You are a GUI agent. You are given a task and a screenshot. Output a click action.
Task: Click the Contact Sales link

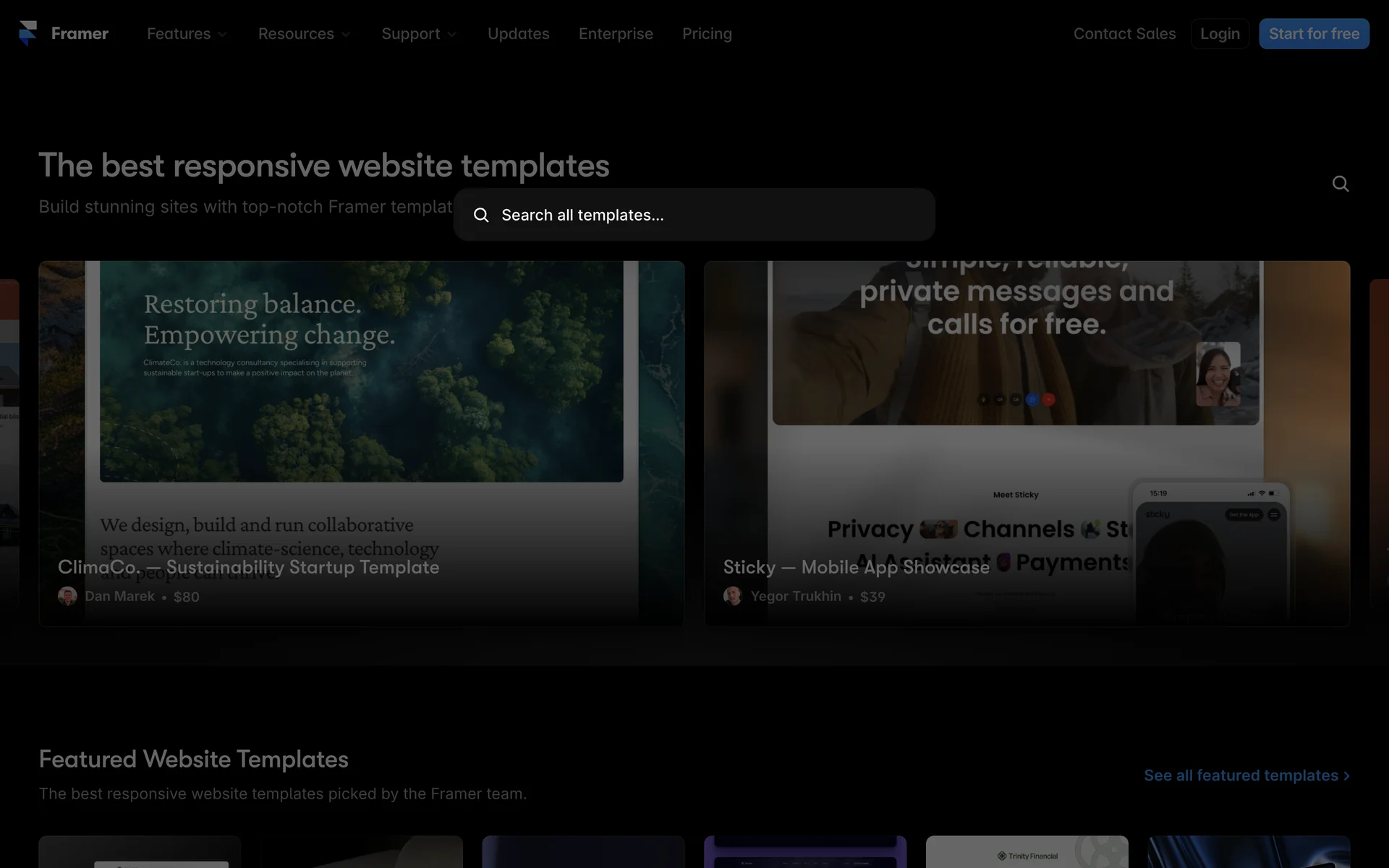[x=1124, y=34]
